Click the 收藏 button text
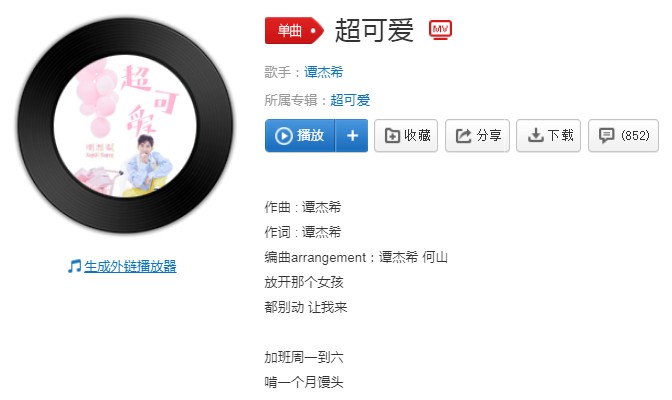This screenshot has width=672, height=400. 417,136
